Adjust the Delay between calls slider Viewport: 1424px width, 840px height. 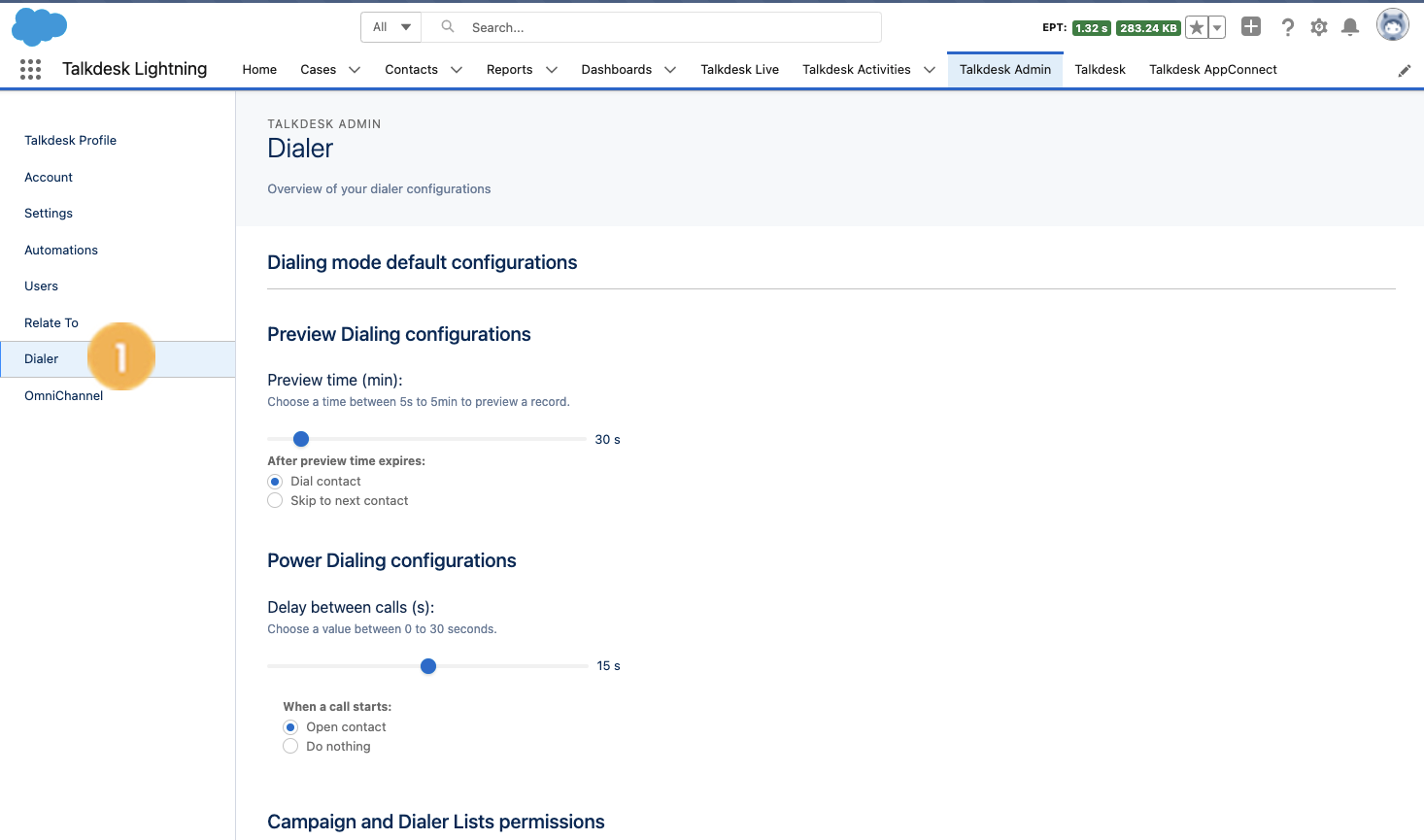coord(428,666)
